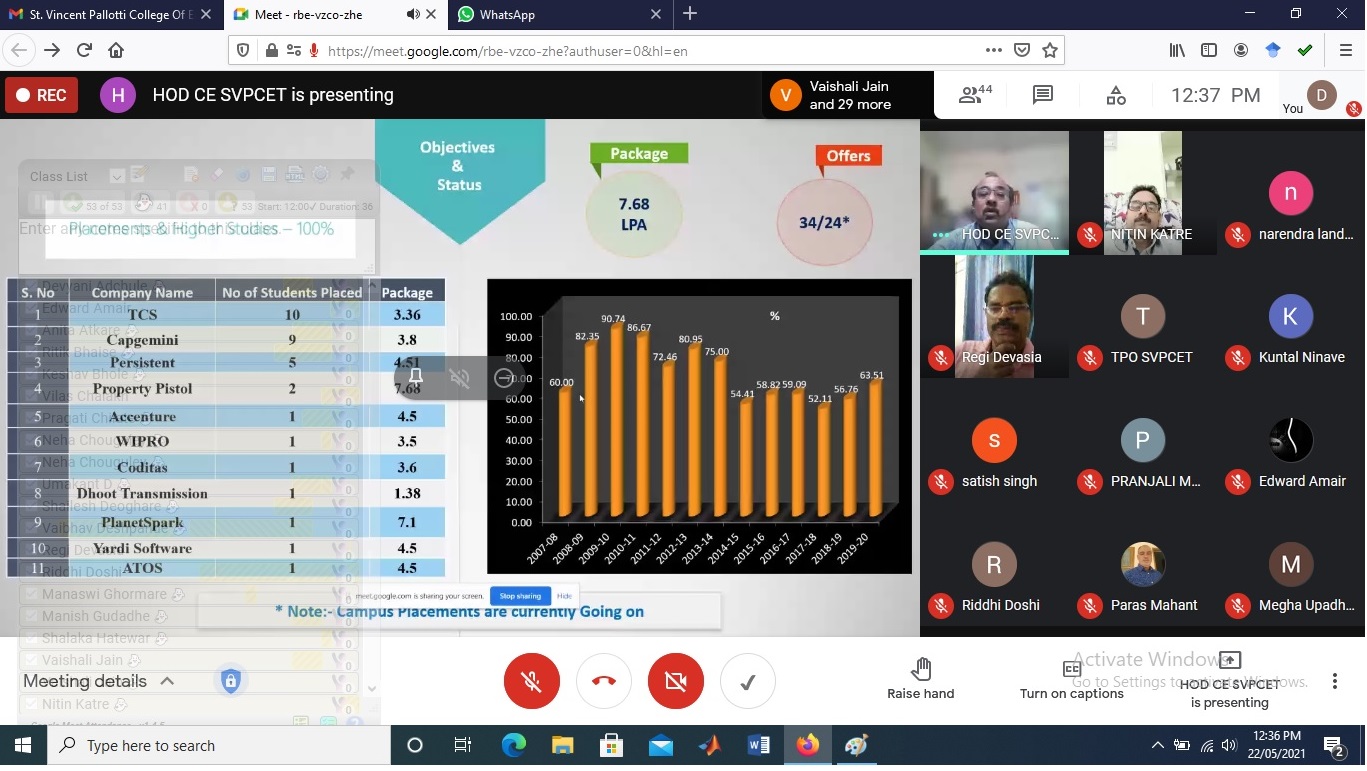Viewport: 1367px width, 771px height.
Task: Click the Kuntal Ninave participant tile
Action: click(x=1291, y=316)
